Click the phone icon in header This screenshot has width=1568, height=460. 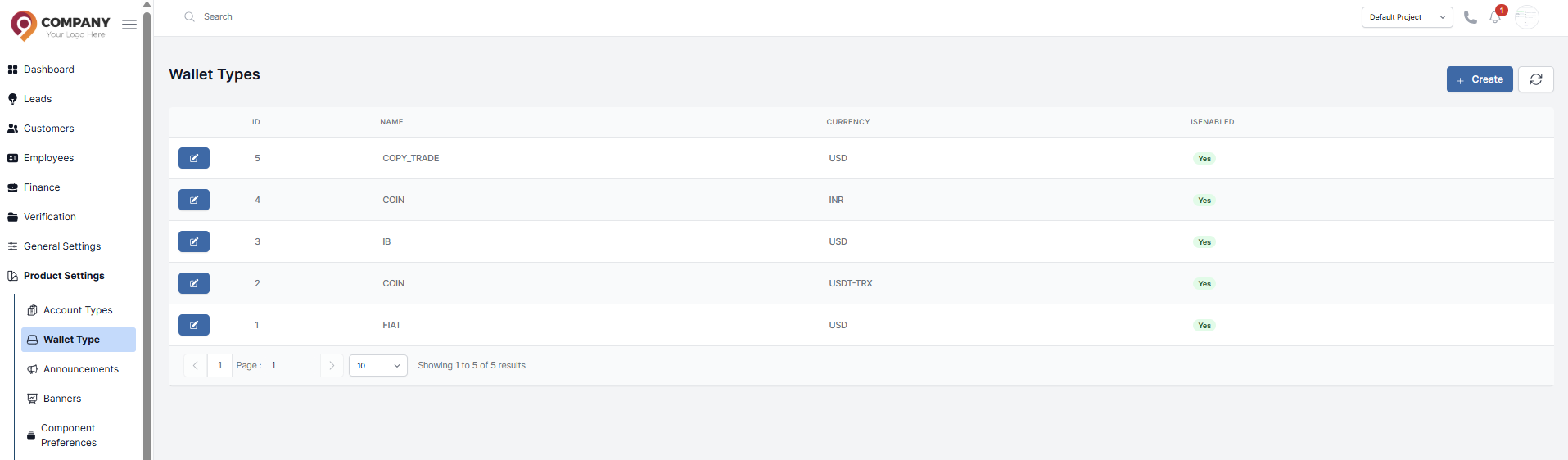[1471, 17]
